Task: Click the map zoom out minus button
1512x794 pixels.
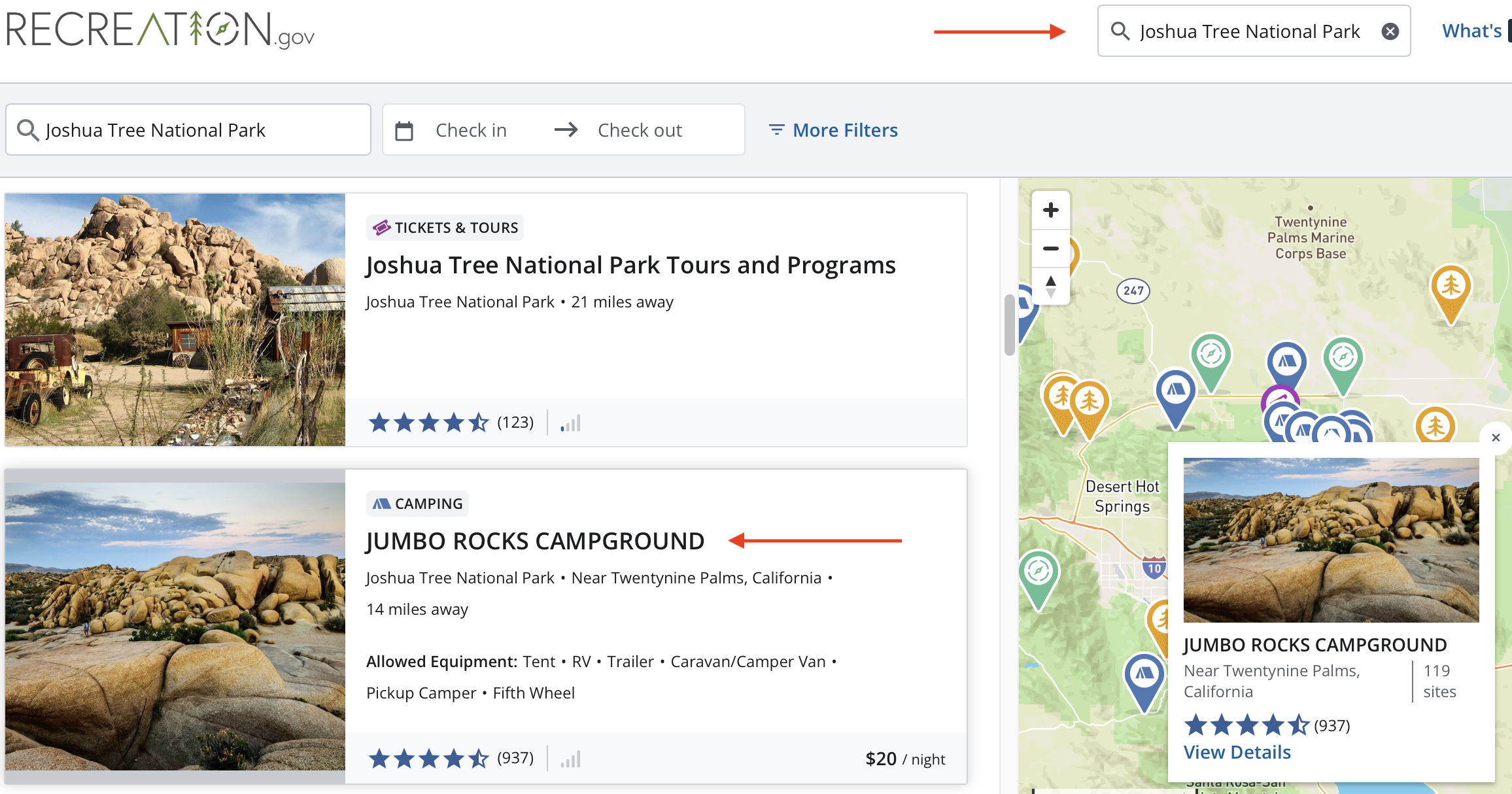Action: click(x=1050, y=249)
